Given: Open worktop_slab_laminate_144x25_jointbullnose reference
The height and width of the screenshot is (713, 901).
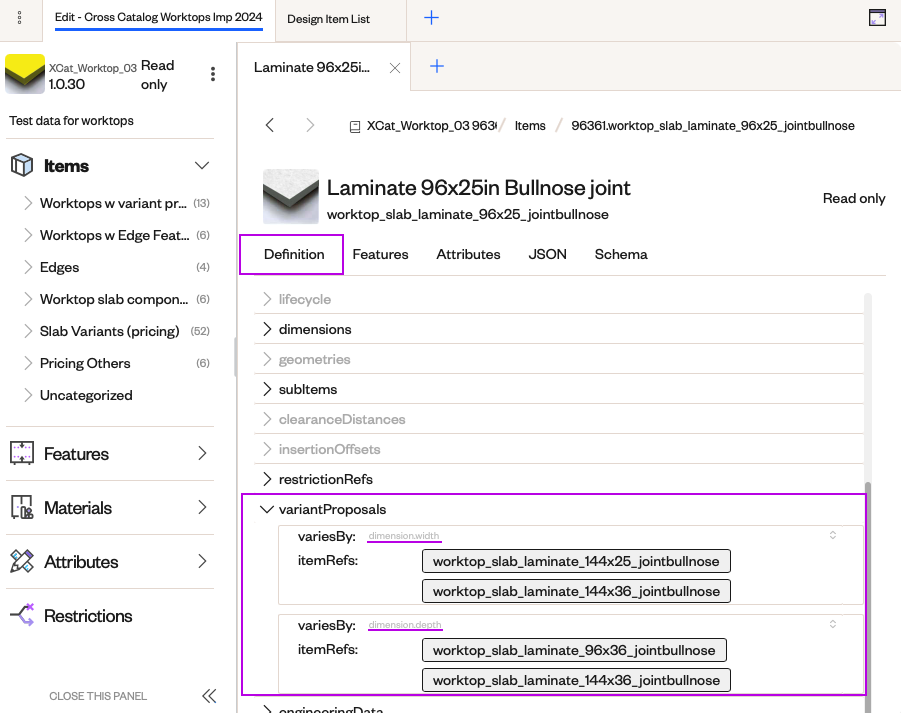Looking at the screenshot, I should 576,561.
